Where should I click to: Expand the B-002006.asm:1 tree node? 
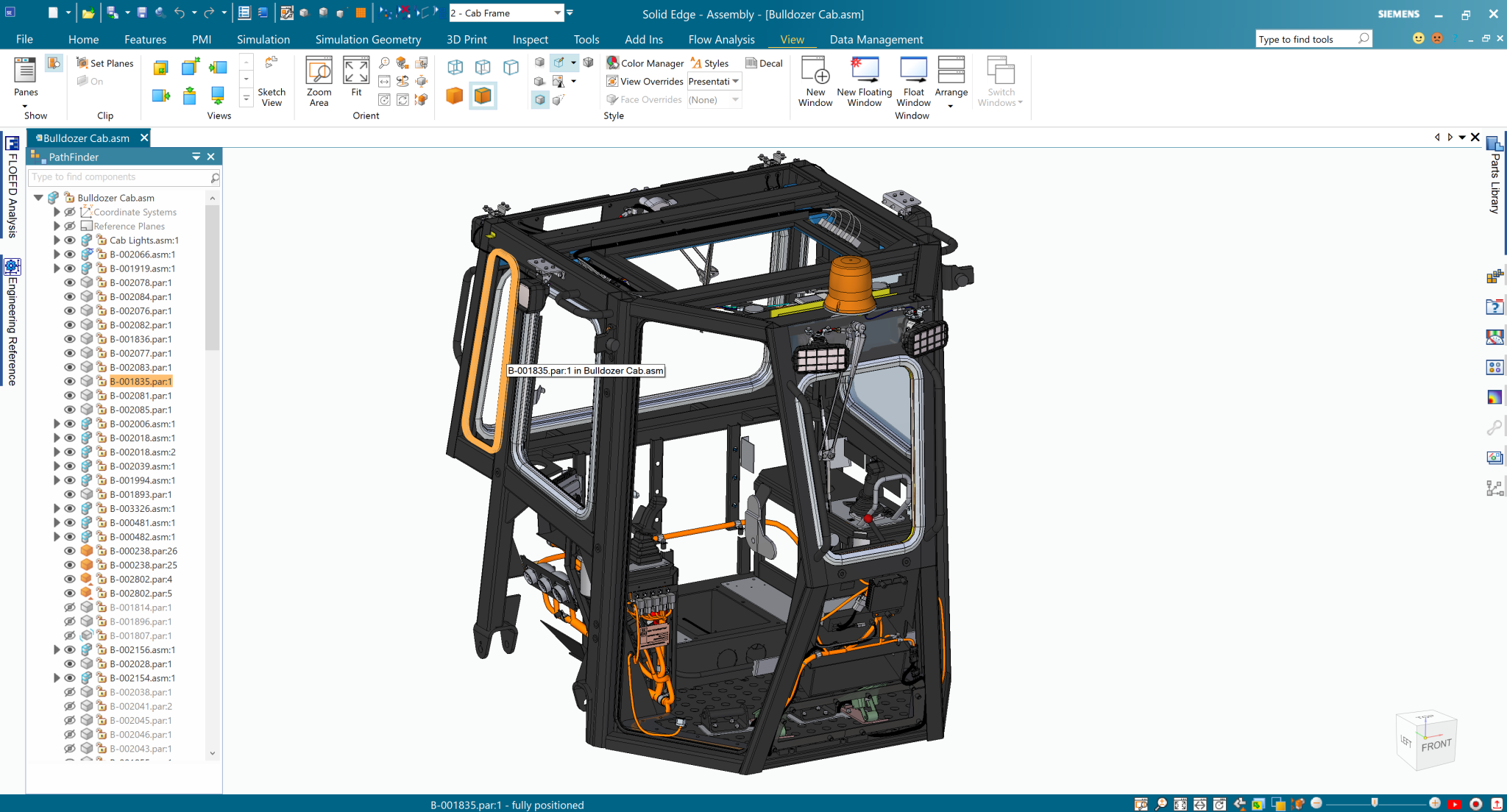point(57,424)
